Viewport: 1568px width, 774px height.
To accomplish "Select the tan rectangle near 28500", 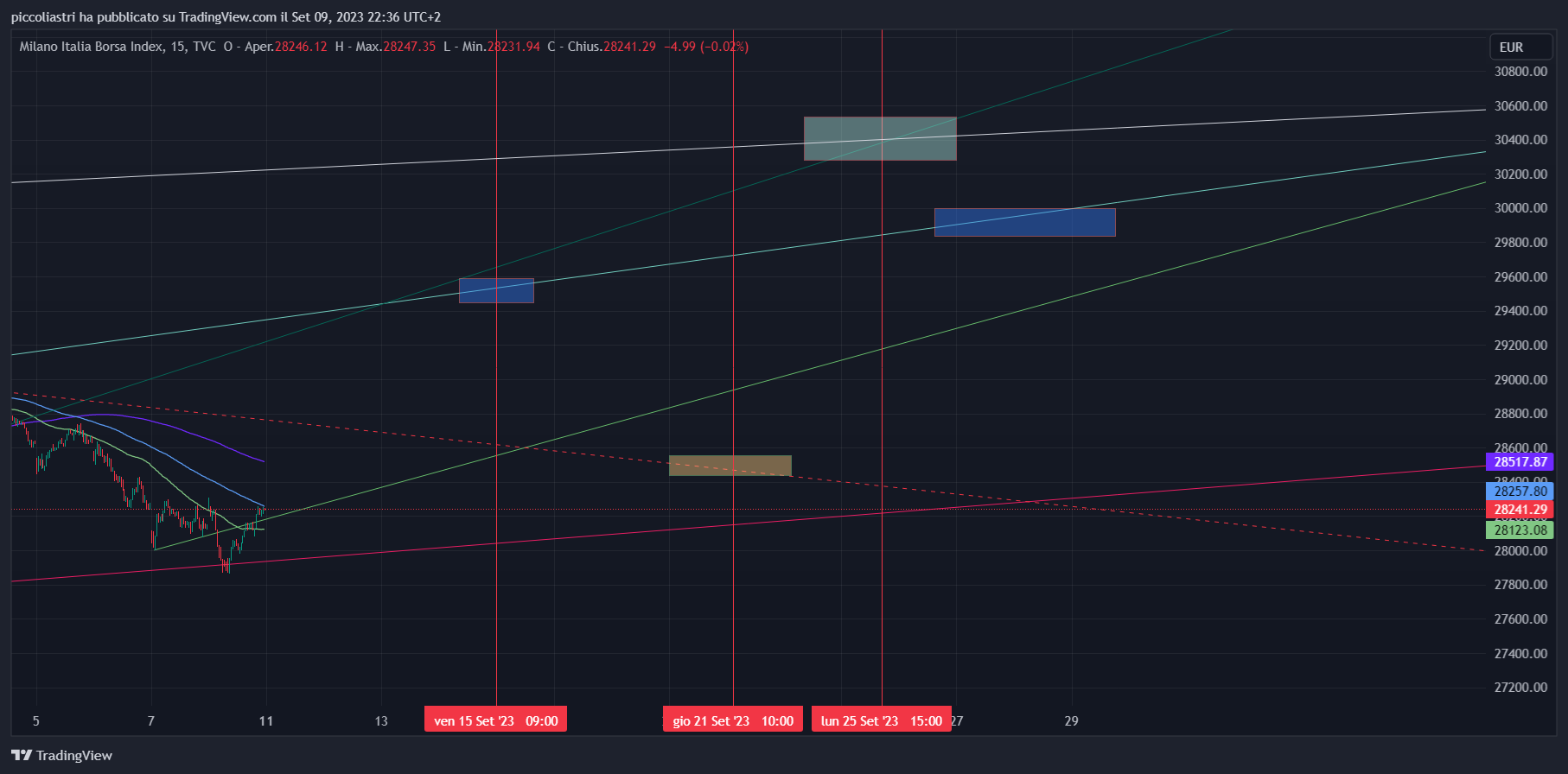I will click(730, 466).
